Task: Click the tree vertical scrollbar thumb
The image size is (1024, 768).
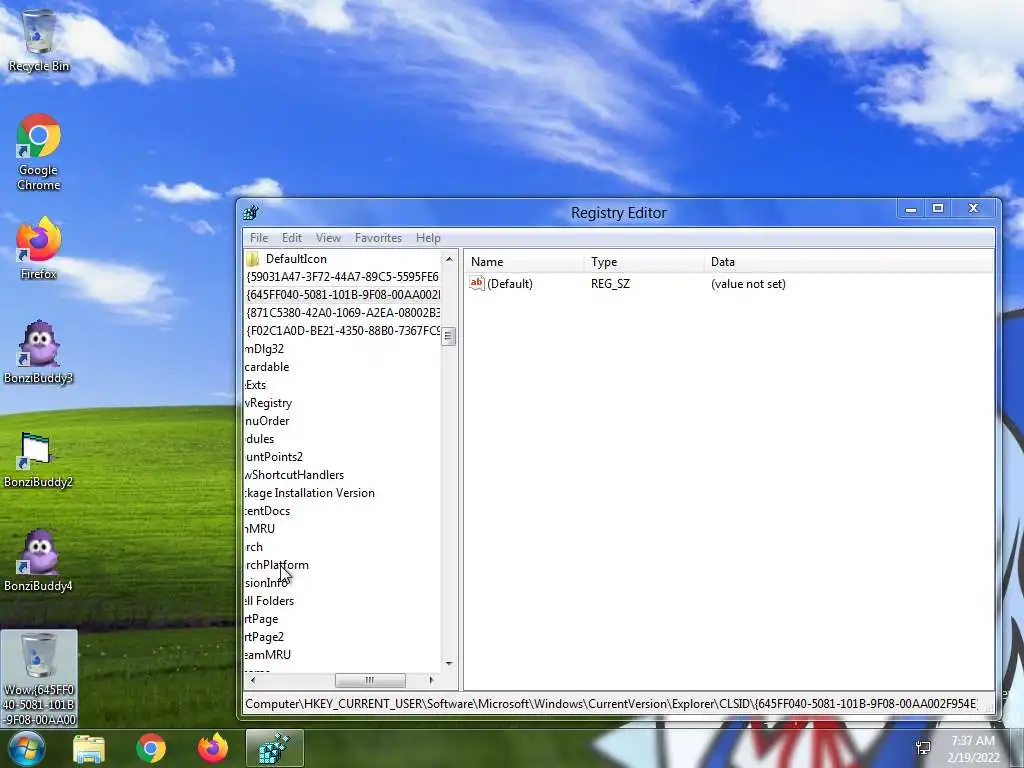Action: [x=449, y=336]
